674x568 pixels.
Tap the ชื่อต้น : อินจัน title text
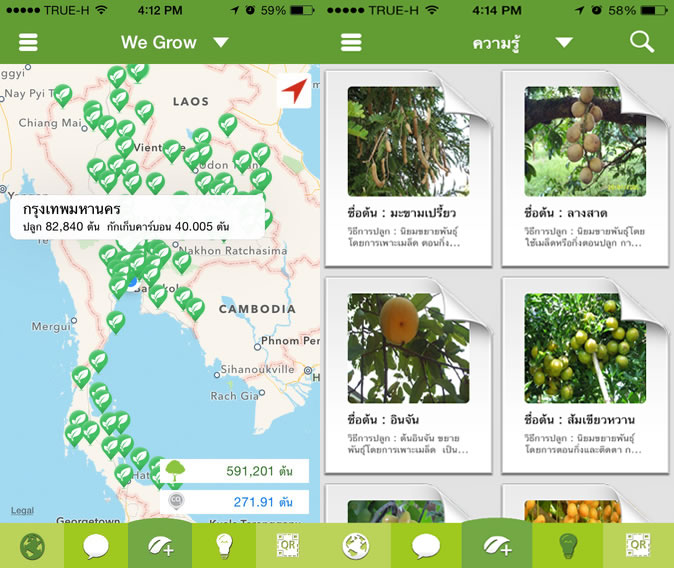383,420
